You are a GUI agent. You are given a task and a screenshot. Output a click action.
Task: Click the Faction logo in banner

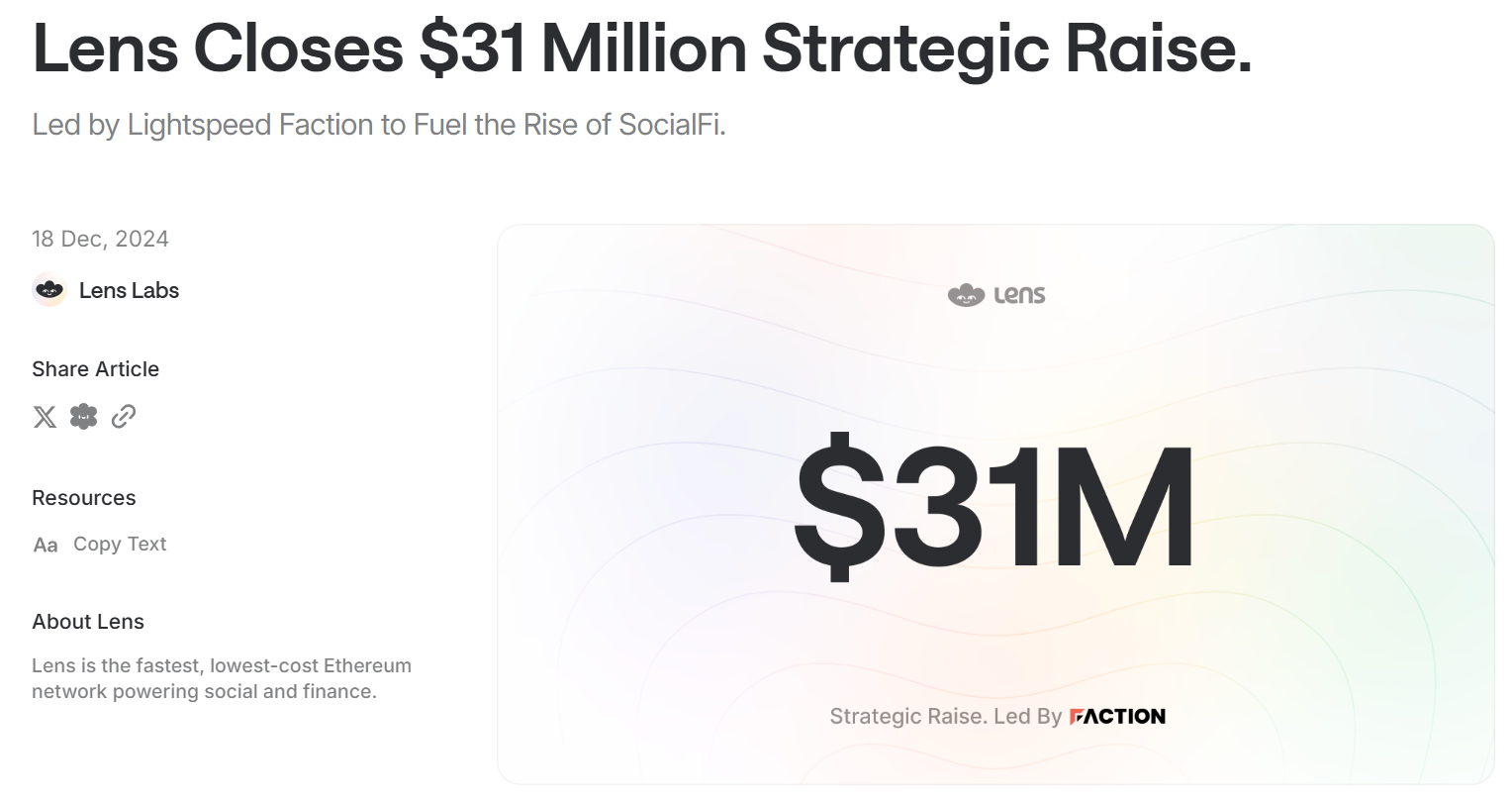(x=1117, y=716)
